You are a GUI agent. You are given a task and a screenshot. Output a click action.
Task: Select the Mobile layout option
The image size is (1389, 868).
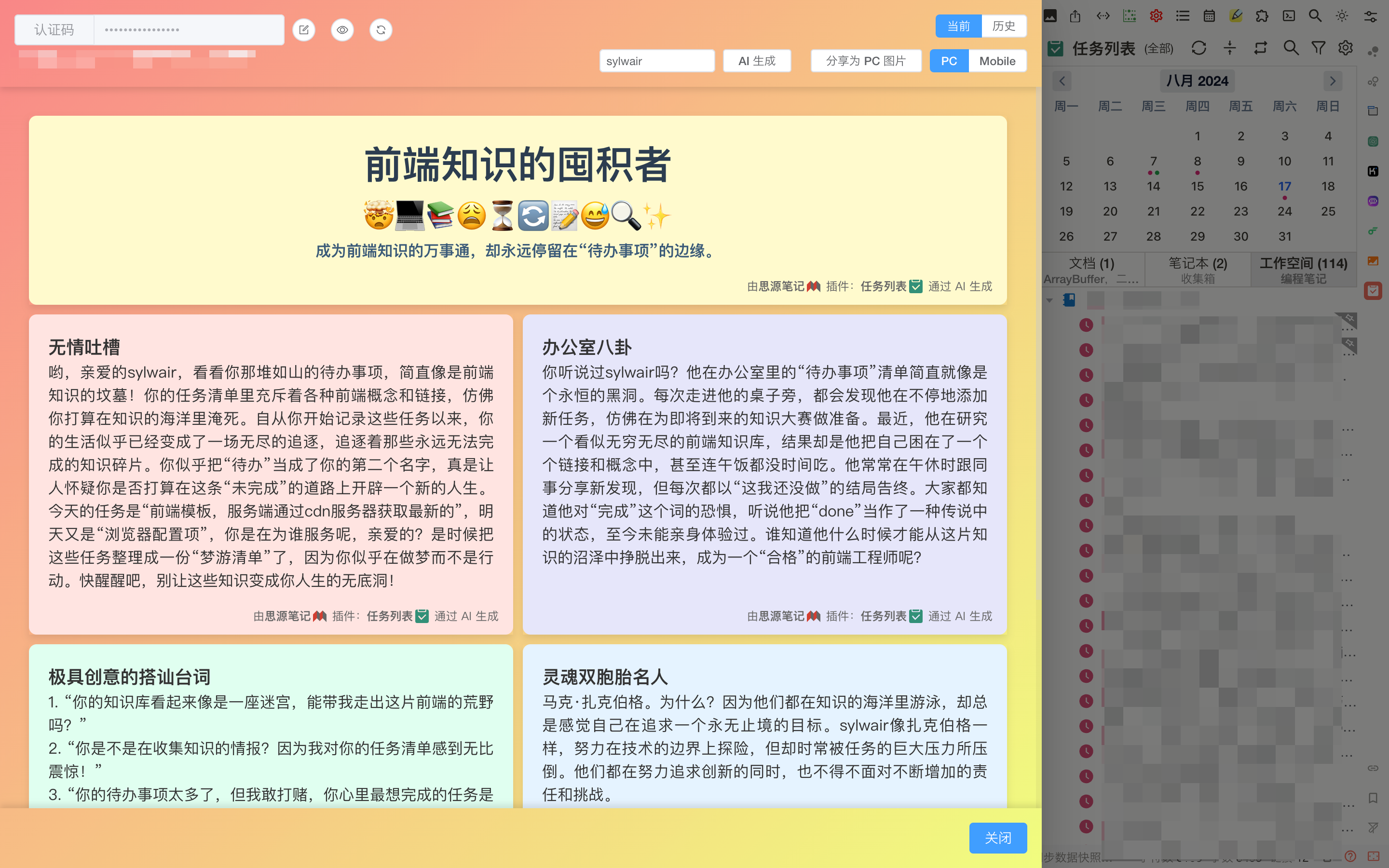click(997, 61)
